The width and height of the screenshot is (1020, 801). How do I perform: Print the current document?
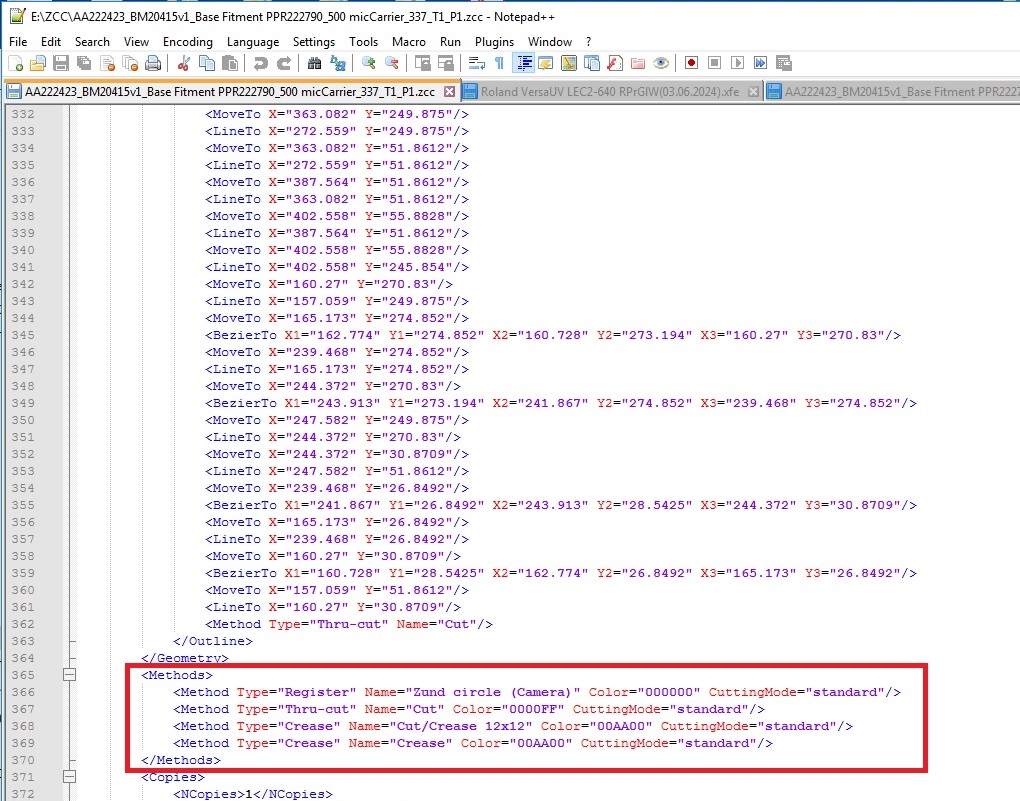(x=153, y=62)
